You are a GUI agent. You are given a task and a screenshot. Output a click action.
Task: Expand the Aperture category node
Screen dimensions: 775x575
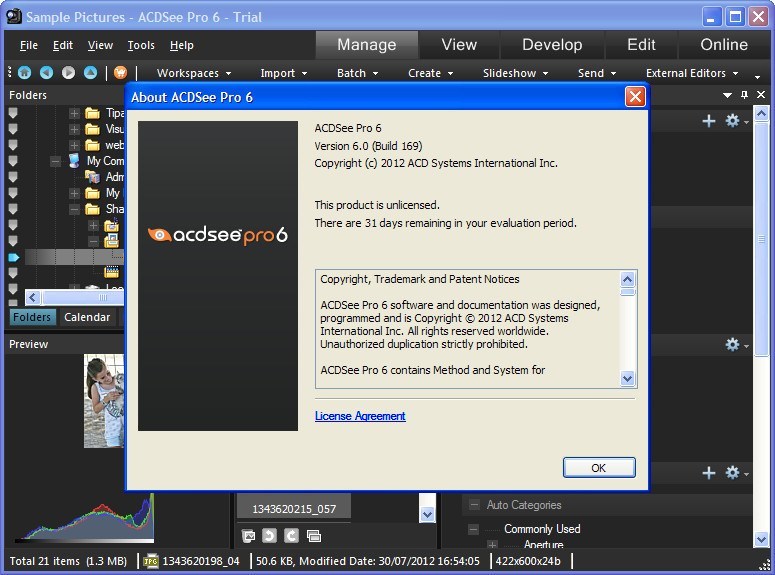pos(492,545)
